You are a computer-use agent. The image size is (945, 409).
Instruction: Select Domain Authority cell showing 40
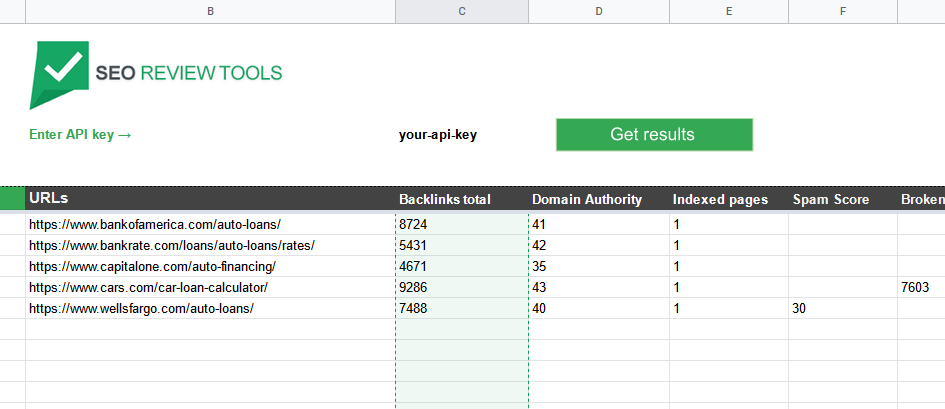[x=598, y=308]
